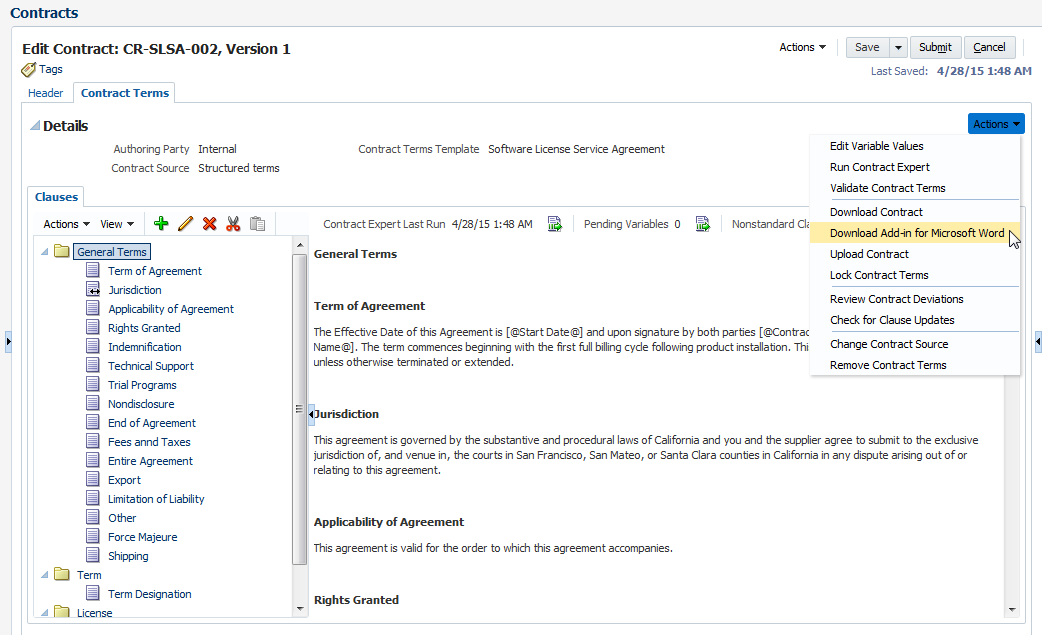Image resolution: width=1042 pixels, height=635 pixels.
Task: Click icon next to Pending Variables count
Action: (702, 224)
